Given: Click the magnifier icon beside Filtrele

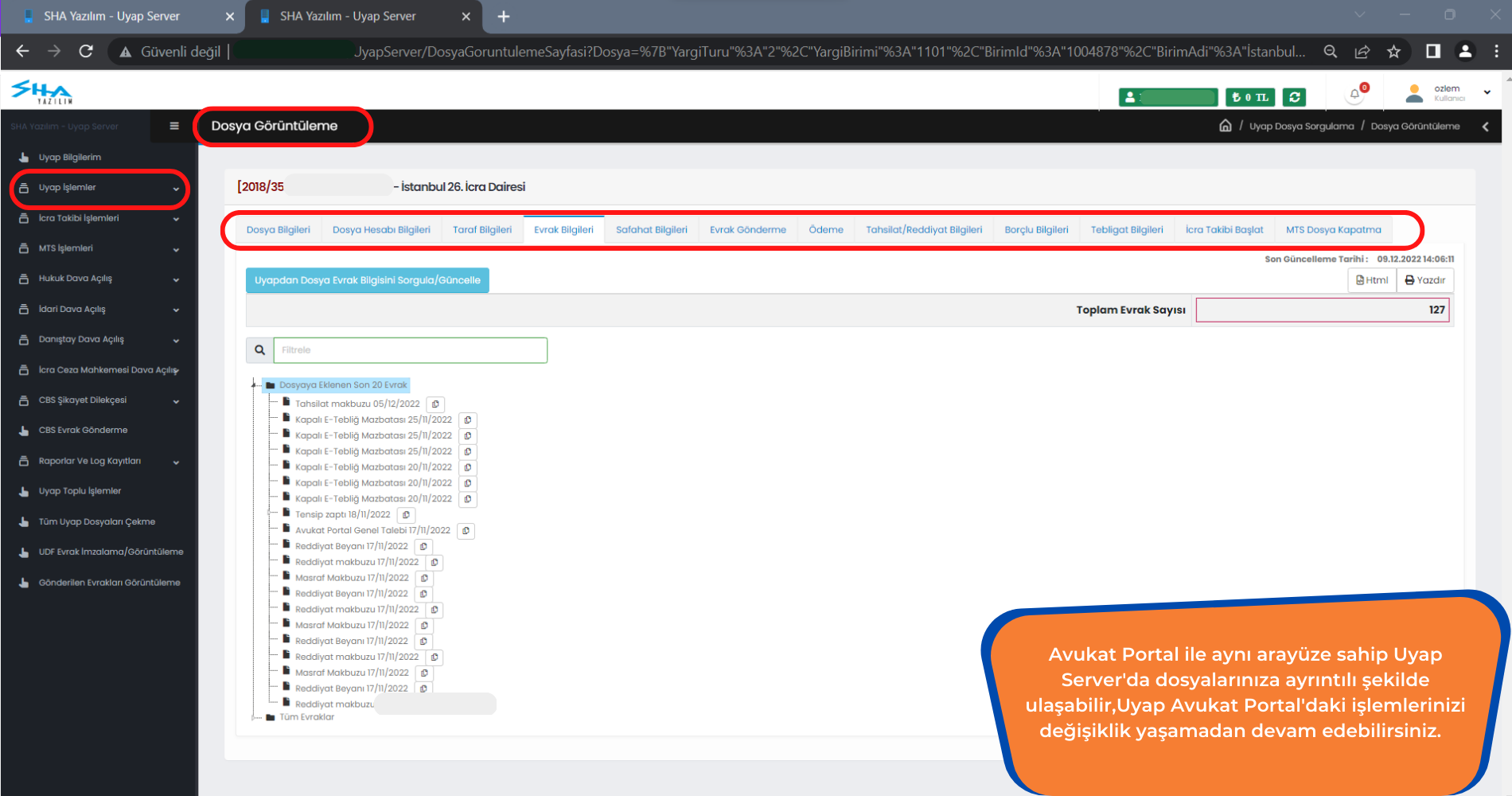Looking at the screenshot, I should 259,350.
